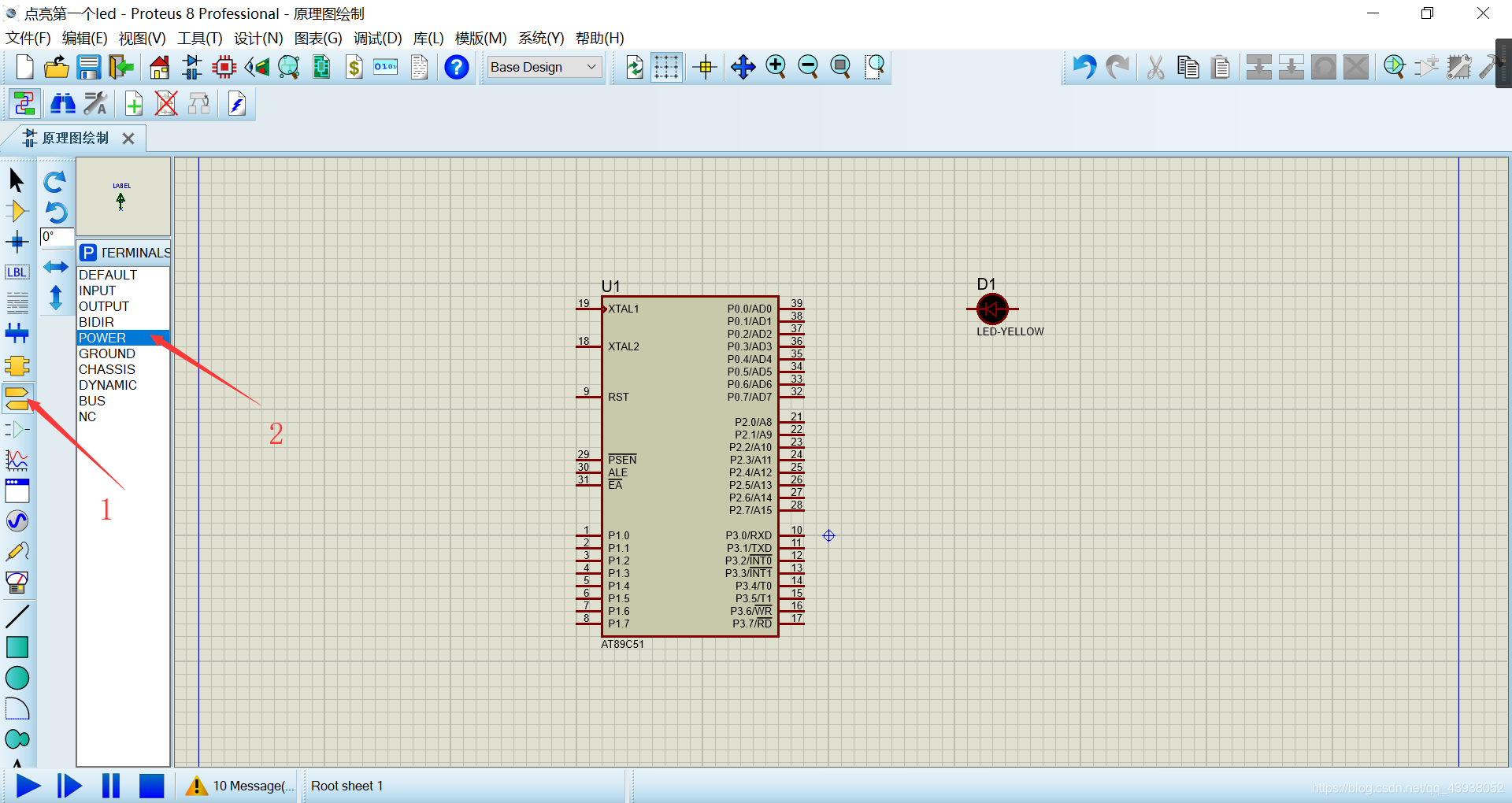Pause the simulation

coord(111,786)
